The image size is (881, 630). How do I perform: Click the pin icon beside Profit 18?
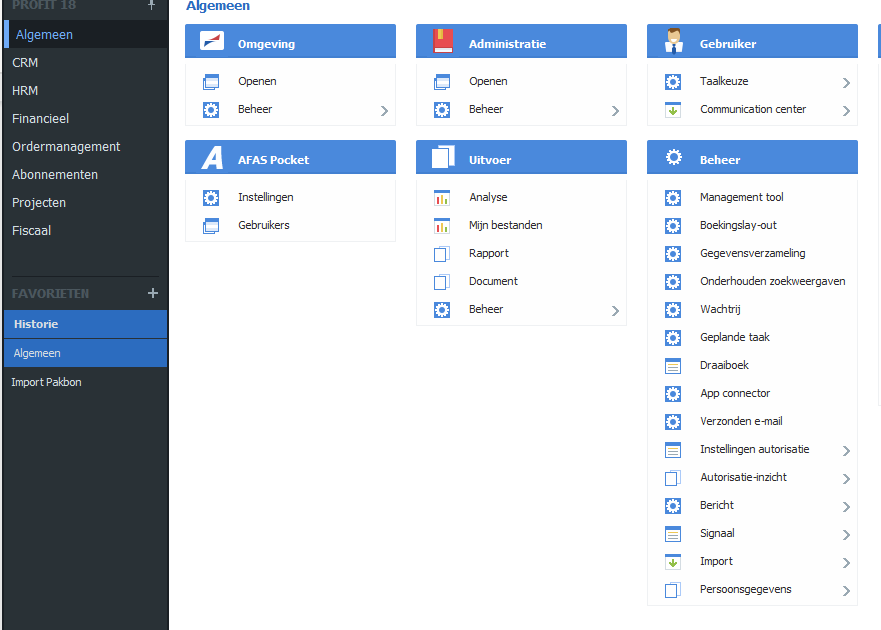click(152, 5)
